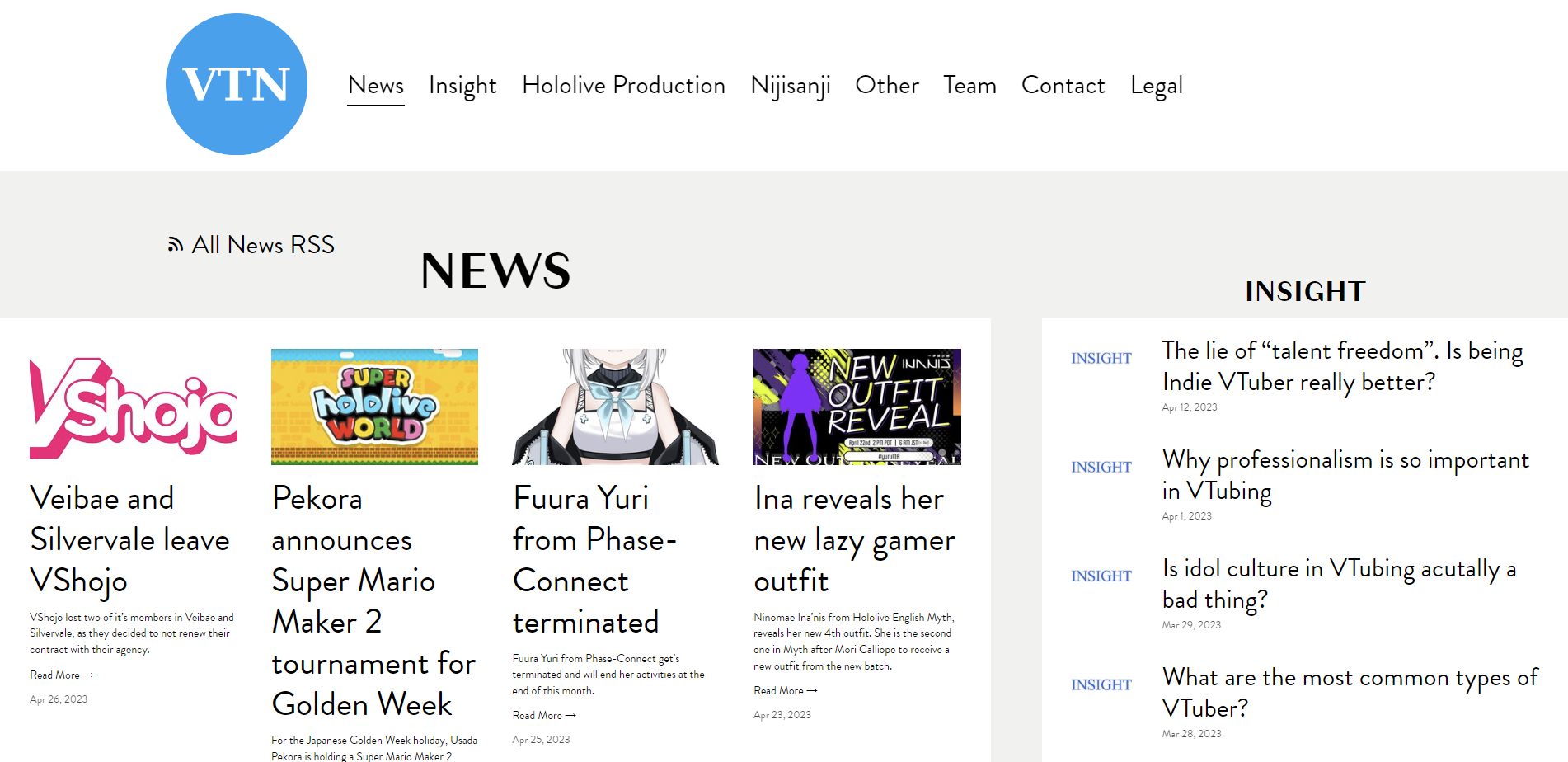Image resolution: width=1568 pixels, height=762 pixels.
Task: Open the Fuura Yuri character thumbnail
Action: tap(616, 407)
